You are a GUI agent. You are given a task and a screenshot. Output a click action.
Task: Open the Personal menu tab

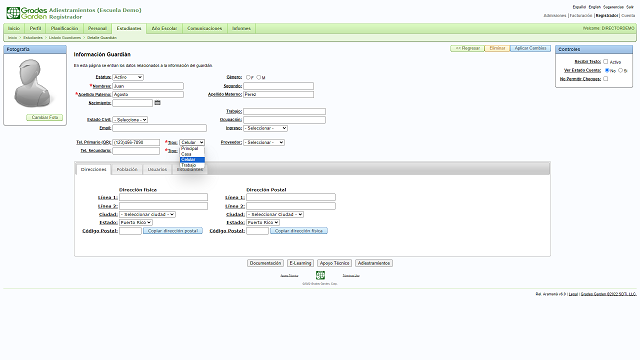tap(97, 28)
